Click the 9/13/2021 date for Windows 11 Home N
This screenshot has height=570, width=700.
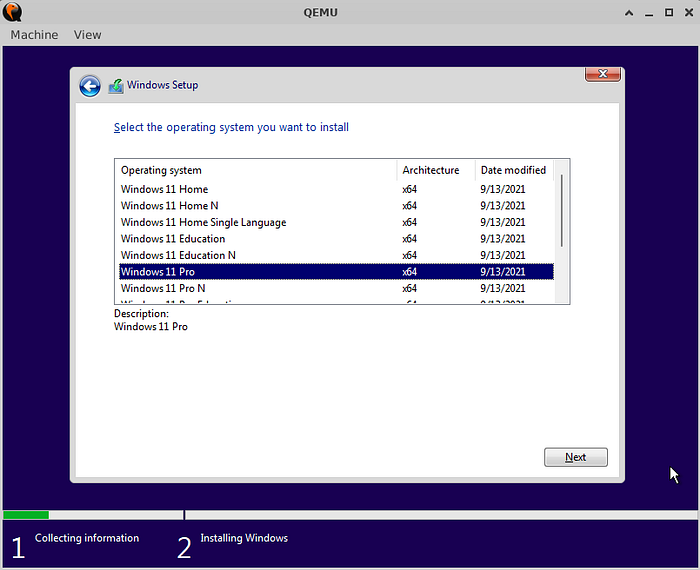click(x=503, y=206)
